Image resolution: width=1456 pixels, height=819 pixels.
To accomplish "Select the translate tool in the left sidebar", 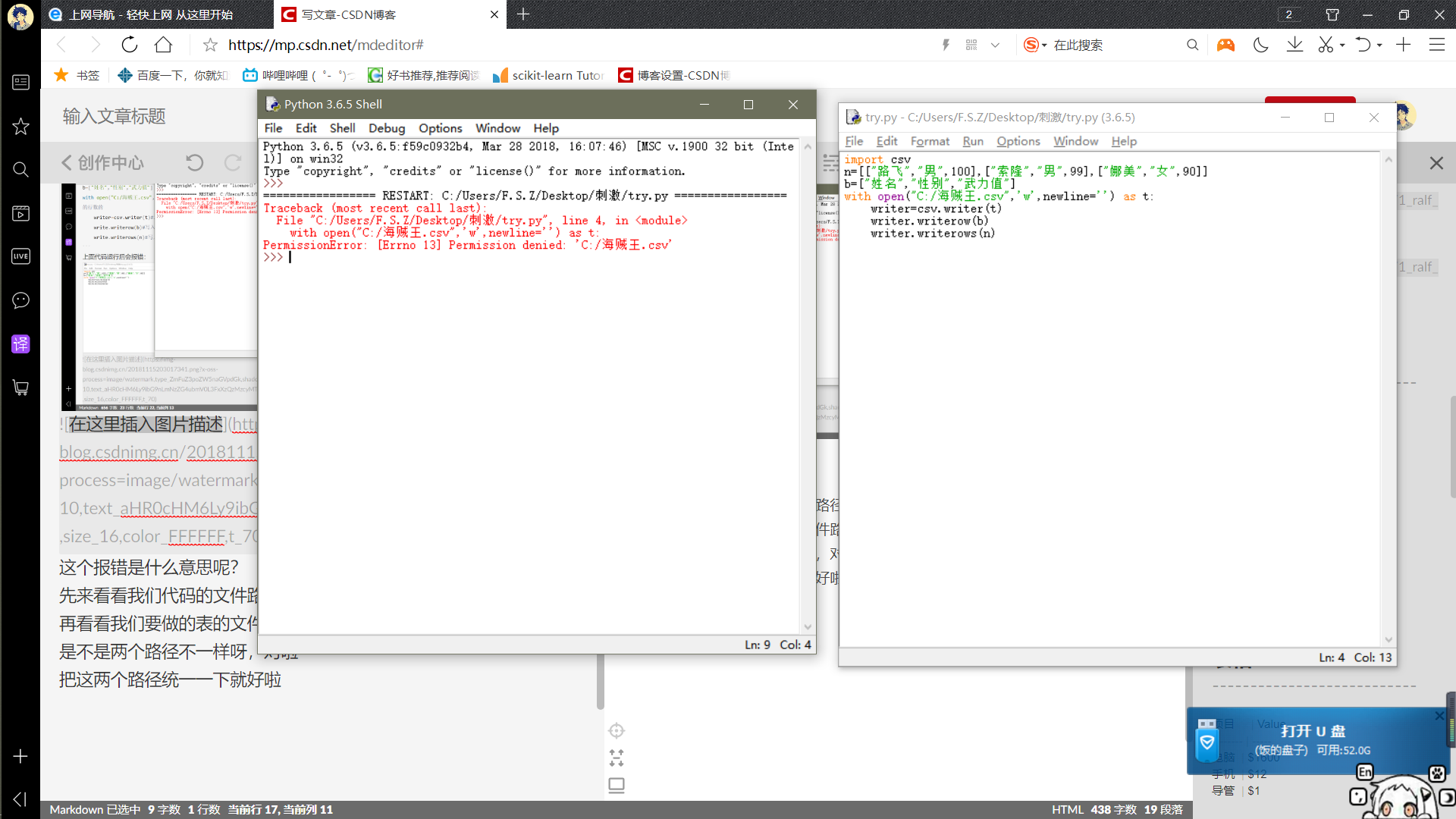I will tap(20, 344).
